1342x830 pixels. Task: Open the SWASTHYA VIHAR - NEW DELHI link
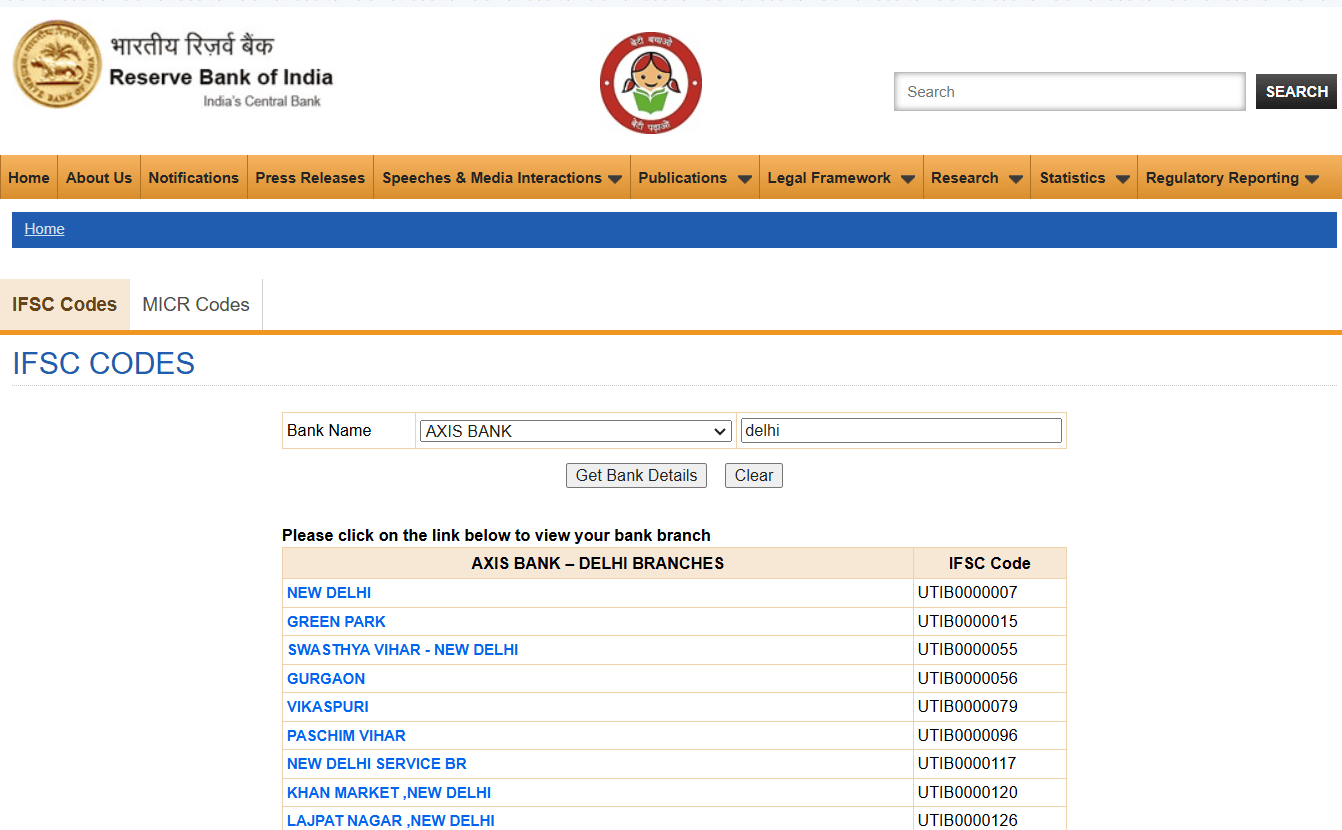[403, 649]
